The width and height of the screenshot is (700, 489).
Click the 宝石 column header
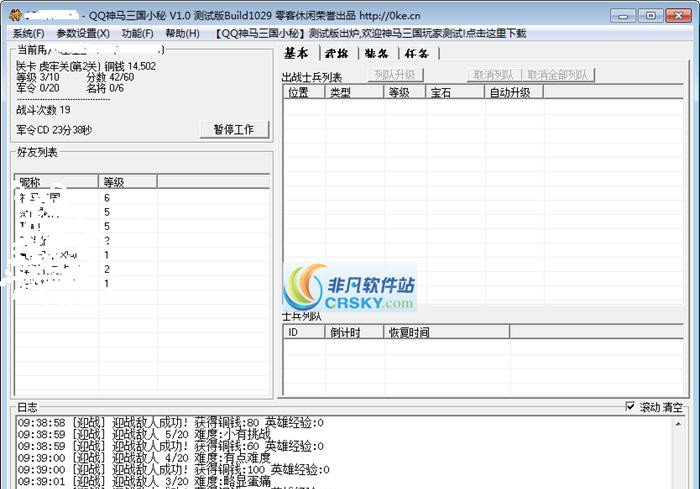click(455, 92)
